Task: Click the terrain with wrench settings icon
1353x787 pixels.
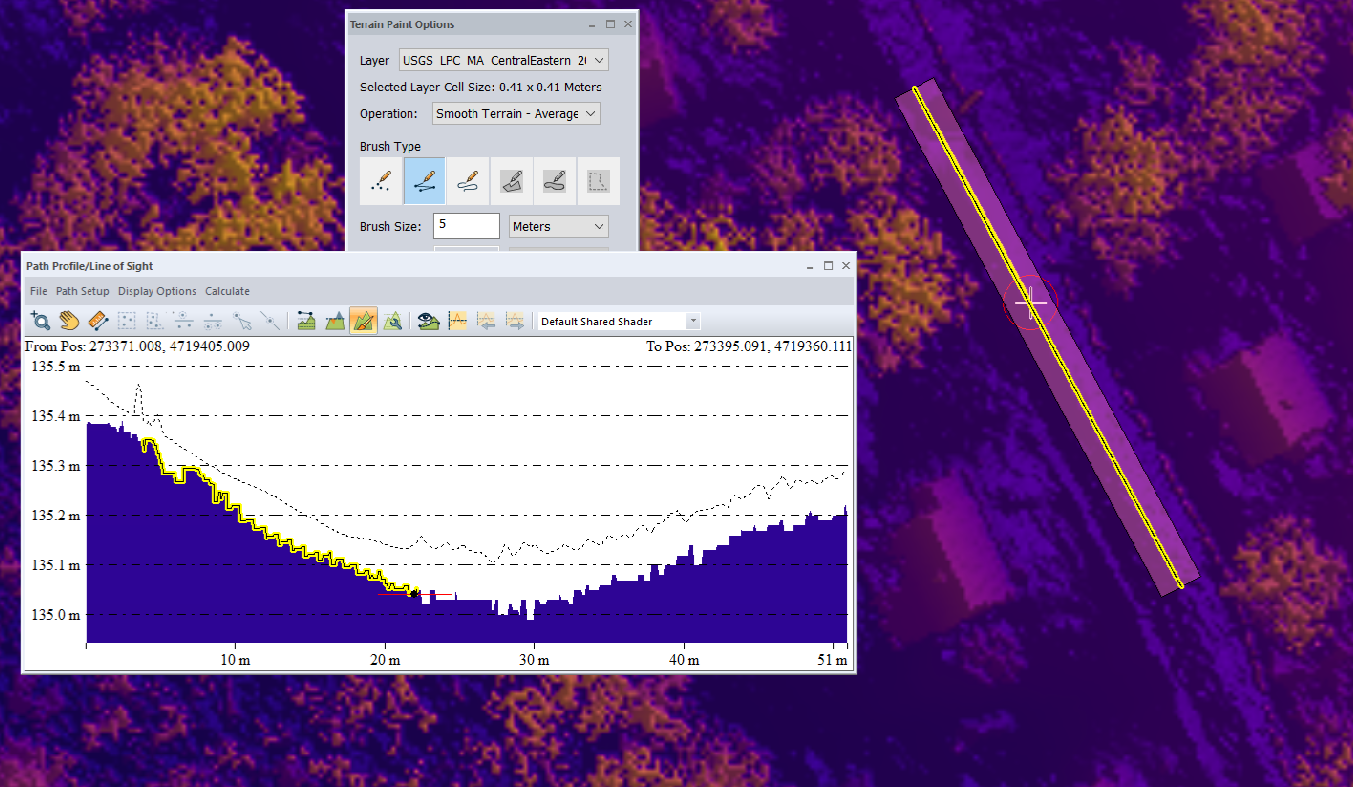Action: click(393, 321)
